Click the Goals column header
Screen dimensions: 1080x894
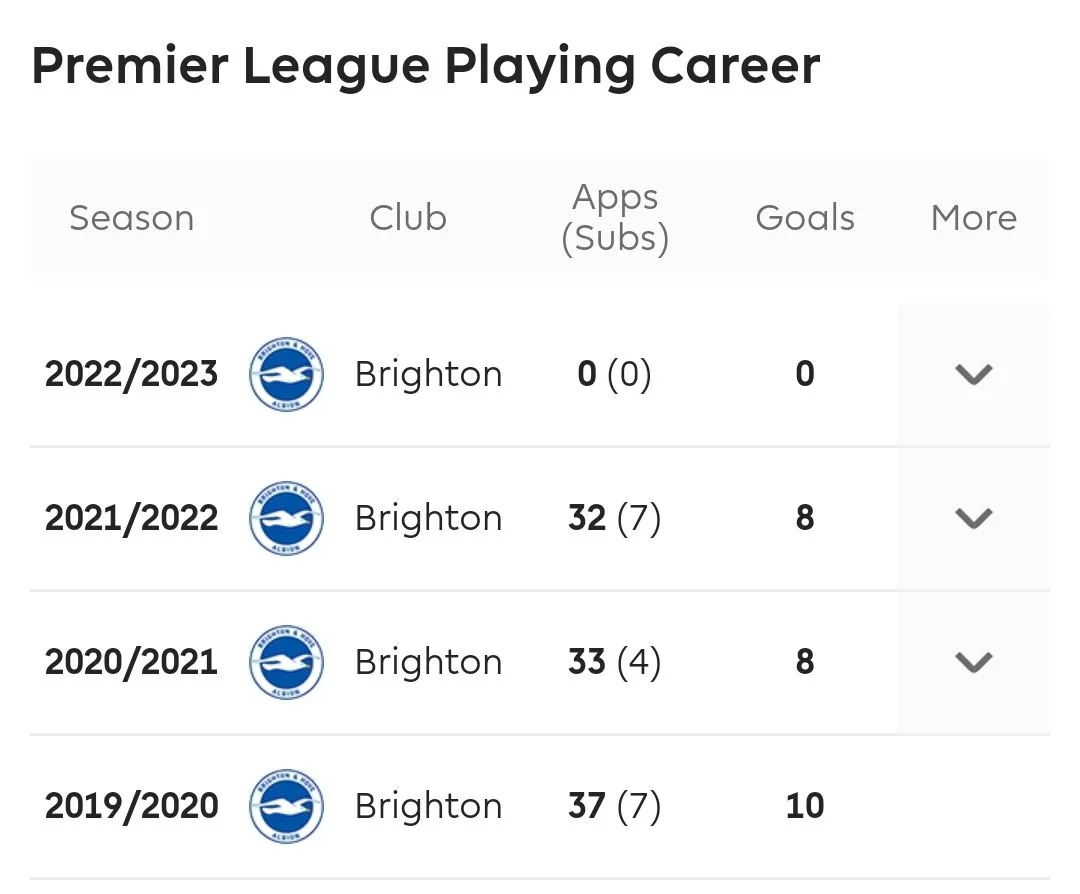click(x=805, y=218)
